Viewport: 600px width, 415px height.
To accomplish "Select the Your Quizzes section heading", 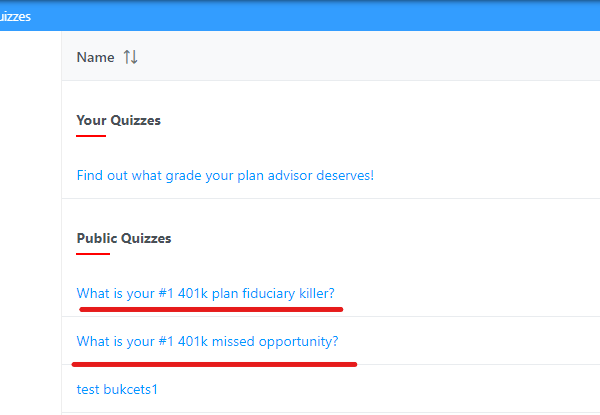I will click(x=118, y=120).
